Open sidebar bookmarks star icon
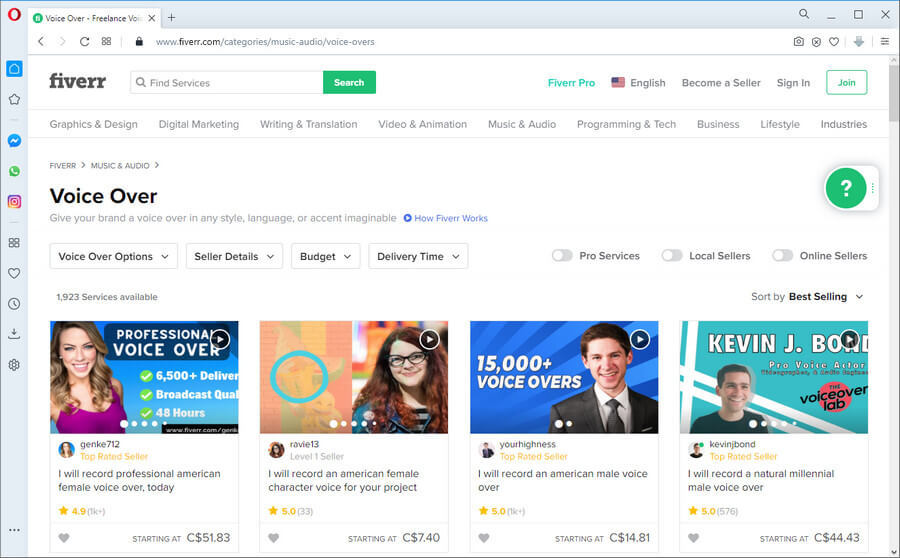This screenshot has height=558, width=900. coord(14,99)
